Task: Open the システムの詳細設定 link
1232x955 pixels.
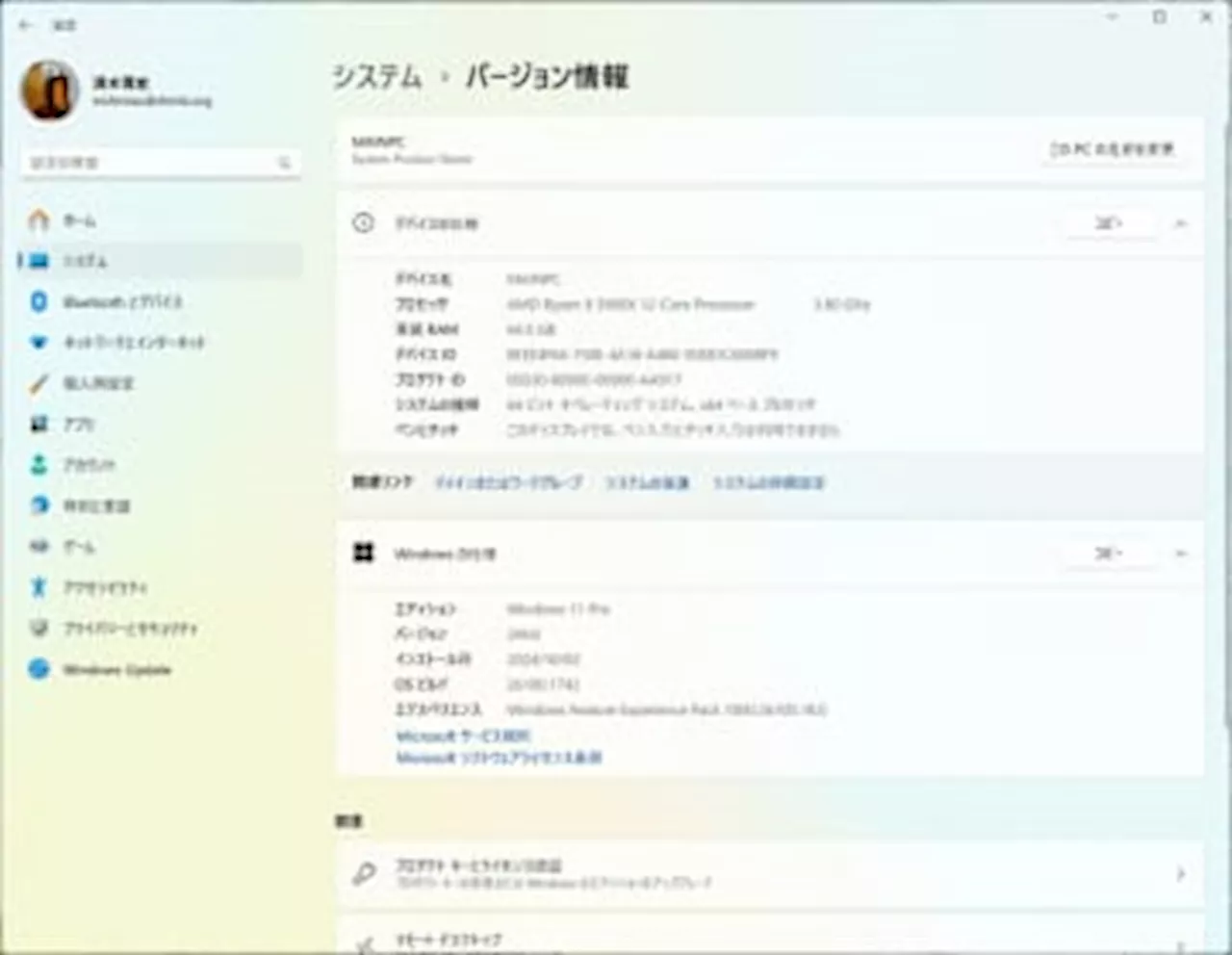Action: [x=768, y=482]
